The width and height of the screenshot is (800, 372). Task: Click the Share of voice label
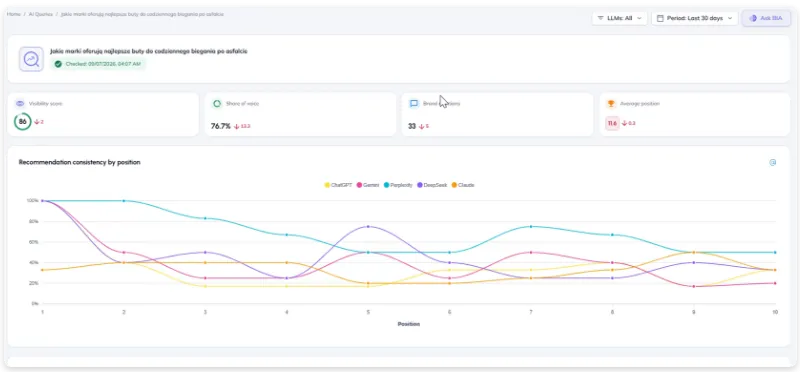(242, 104)
